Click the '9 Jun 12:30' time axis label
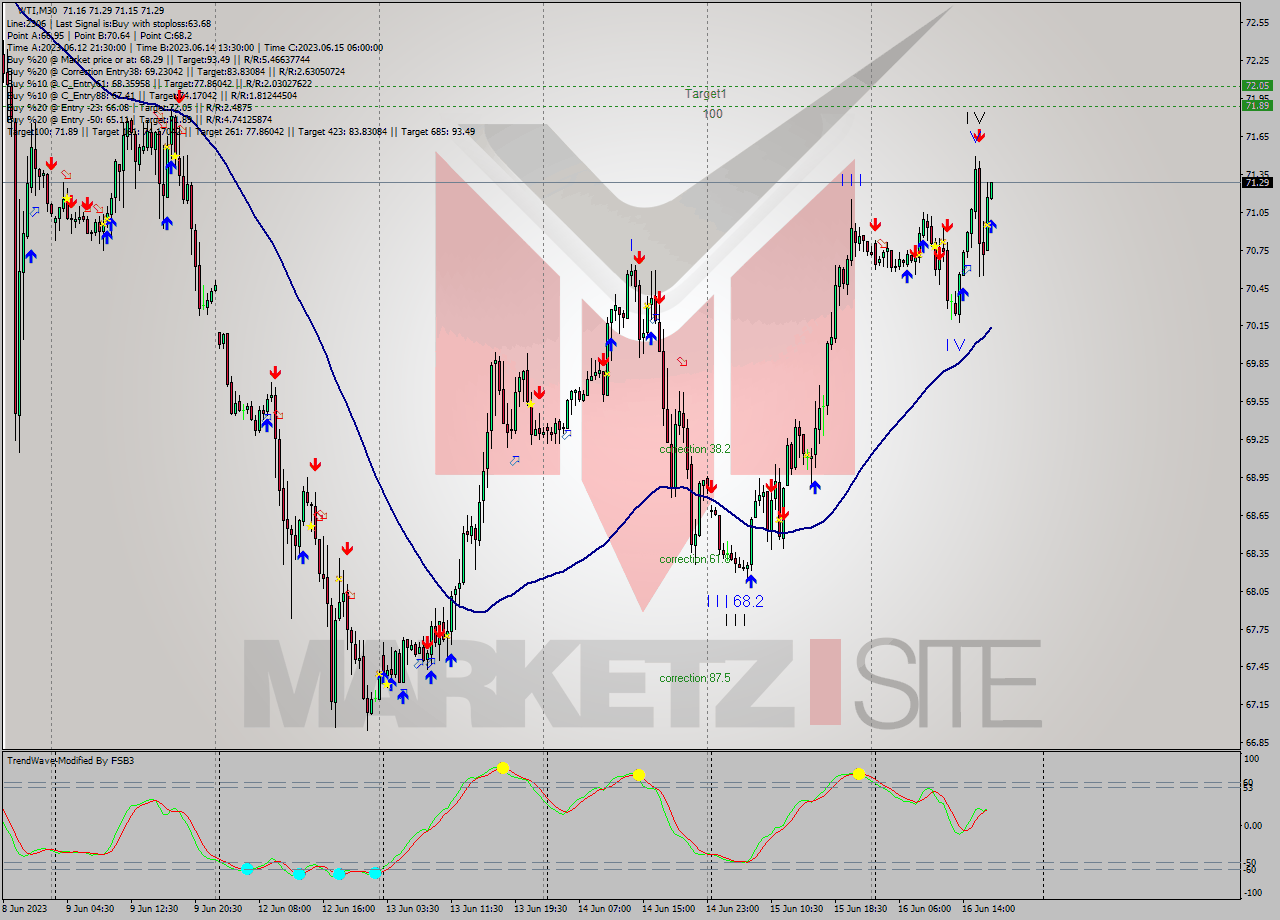 (154, 909)
